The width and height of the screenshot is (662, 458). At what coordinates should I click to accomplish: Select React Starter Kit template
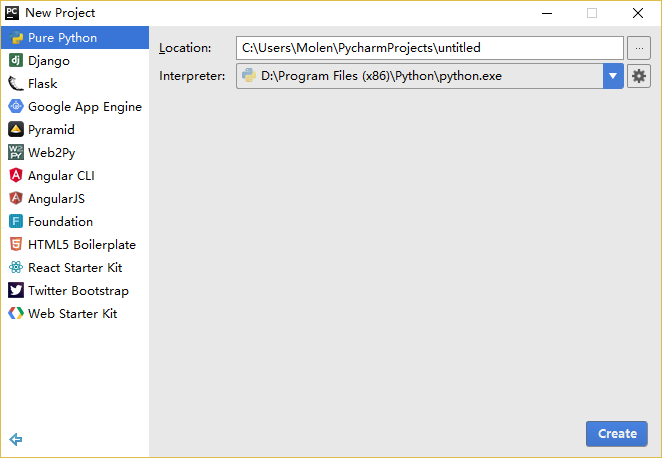77,268
